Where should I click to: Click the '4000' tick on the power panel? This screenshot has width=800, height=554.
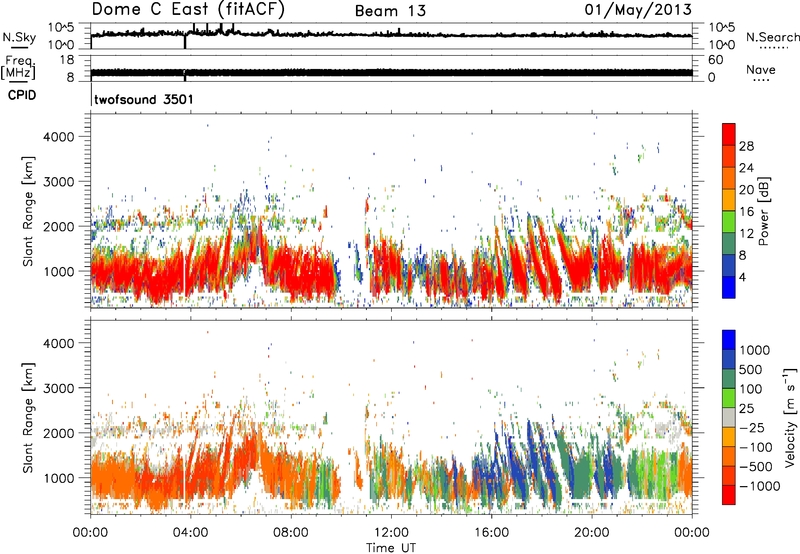58,137
